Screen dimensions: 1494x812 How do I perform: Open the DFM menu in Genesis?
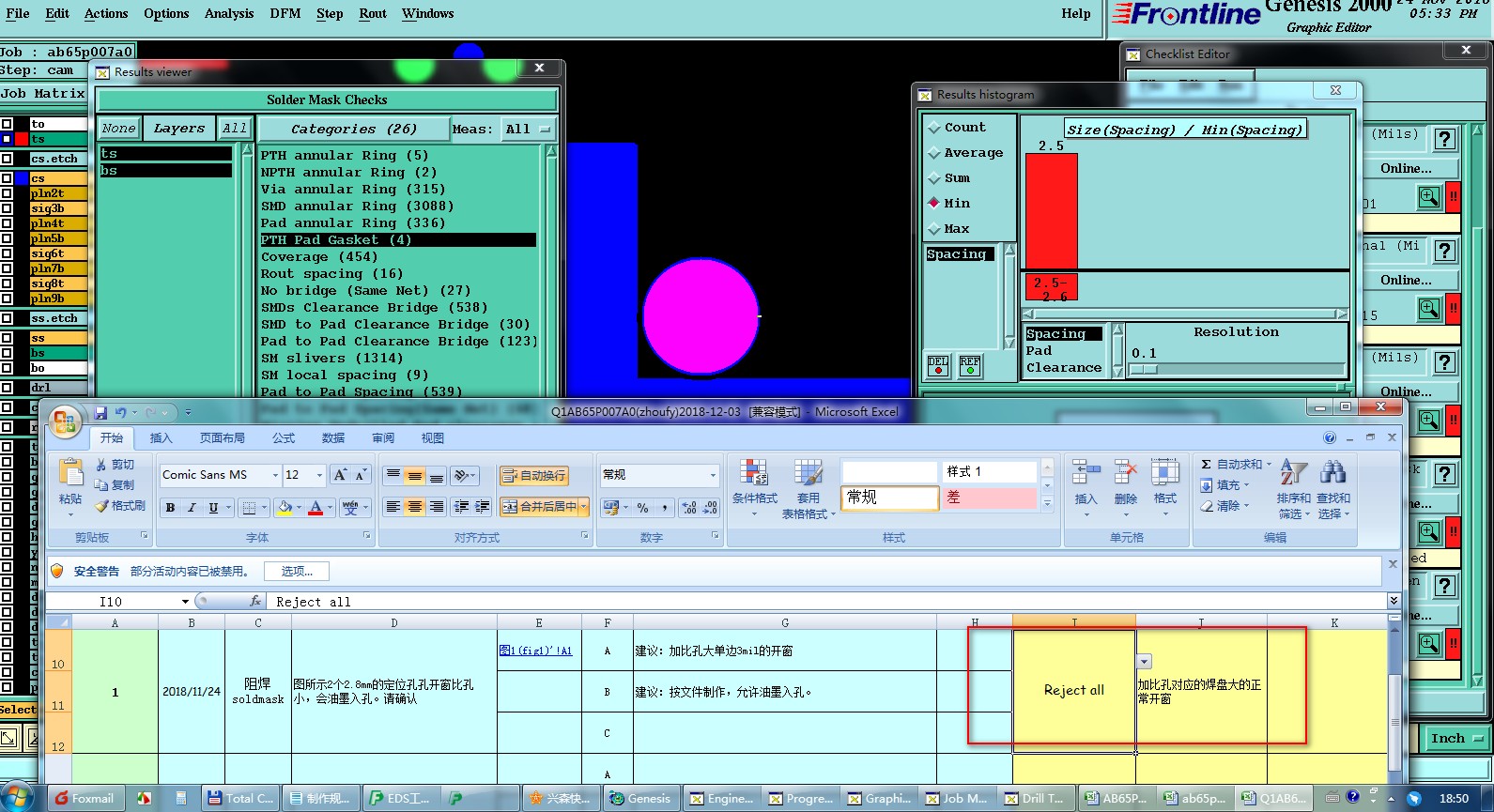(285, 13)
